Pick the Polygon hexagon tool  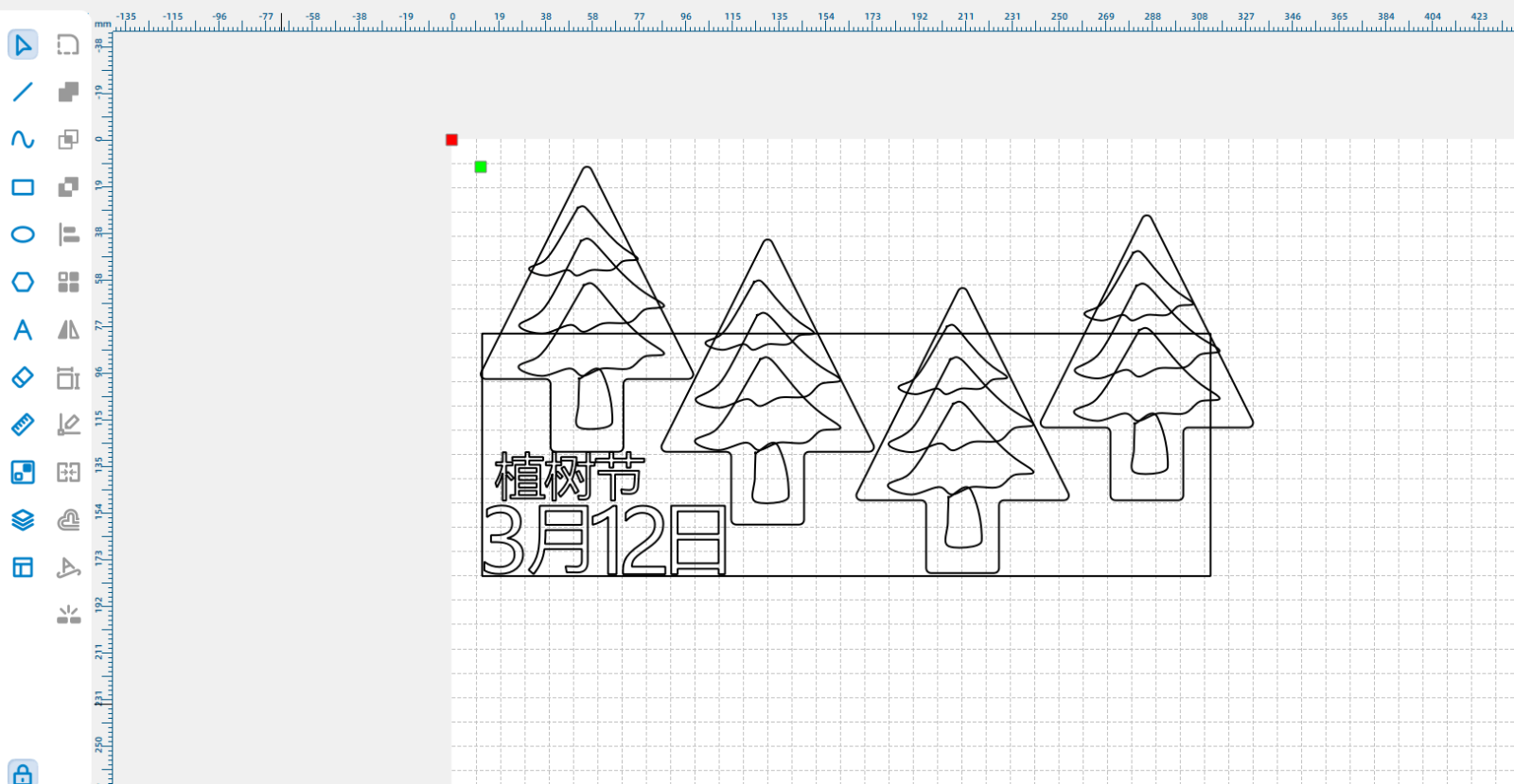[x=23, y=282]
